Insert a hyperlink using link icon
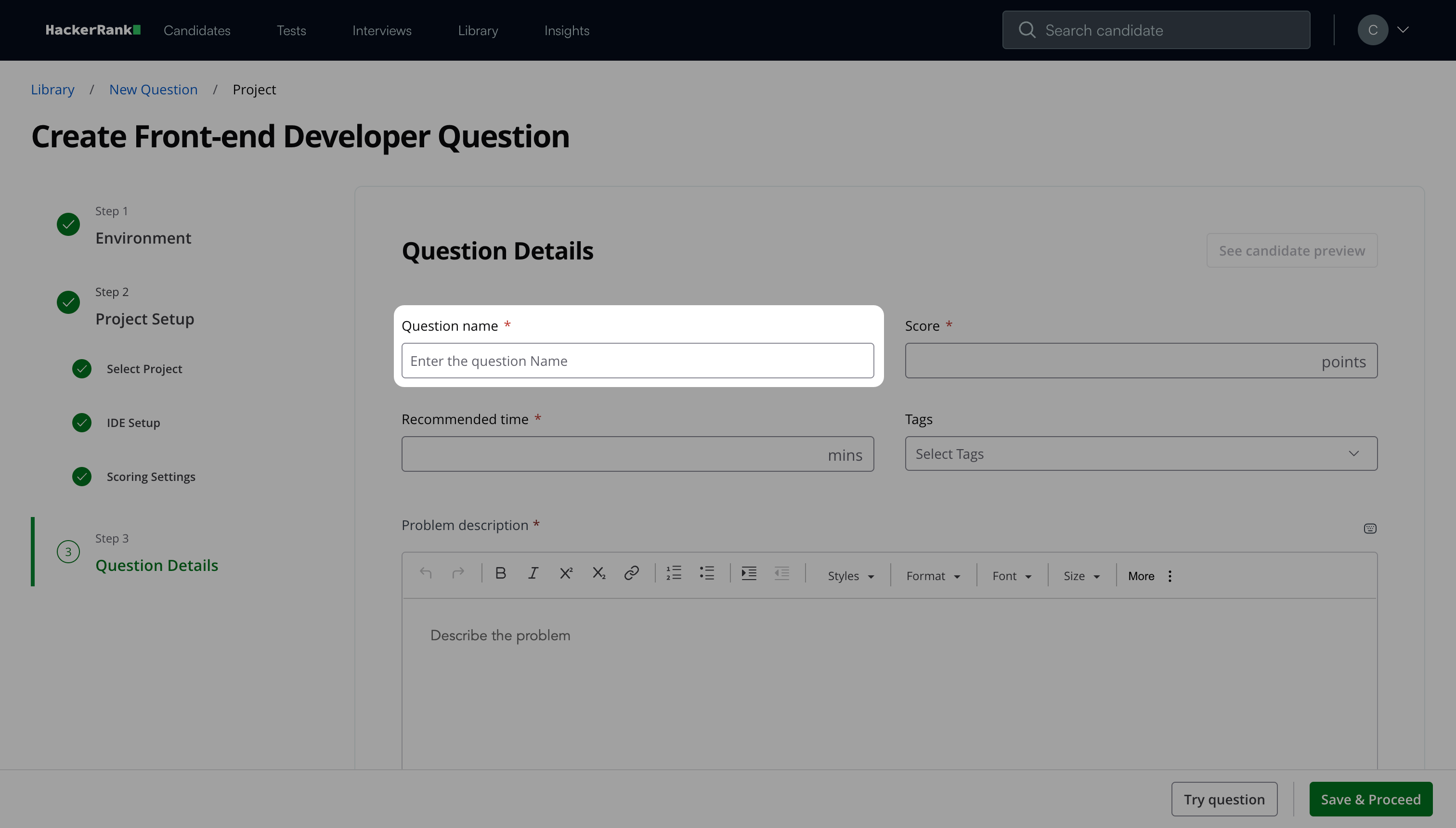 (631, 573)
